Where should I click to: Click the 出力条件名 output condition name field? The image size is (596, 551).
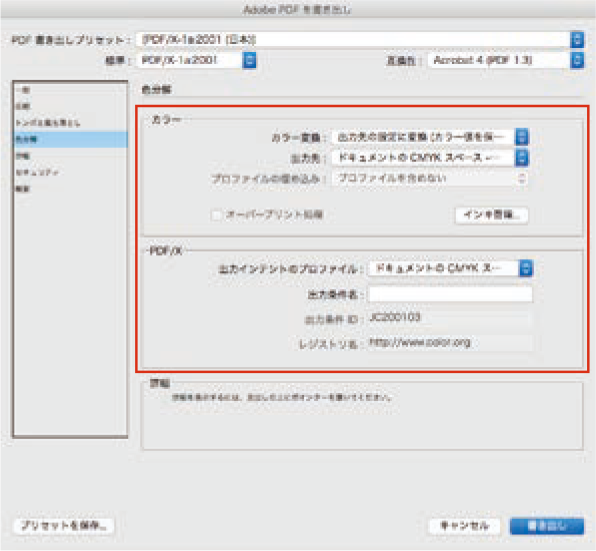pos(450,294)
